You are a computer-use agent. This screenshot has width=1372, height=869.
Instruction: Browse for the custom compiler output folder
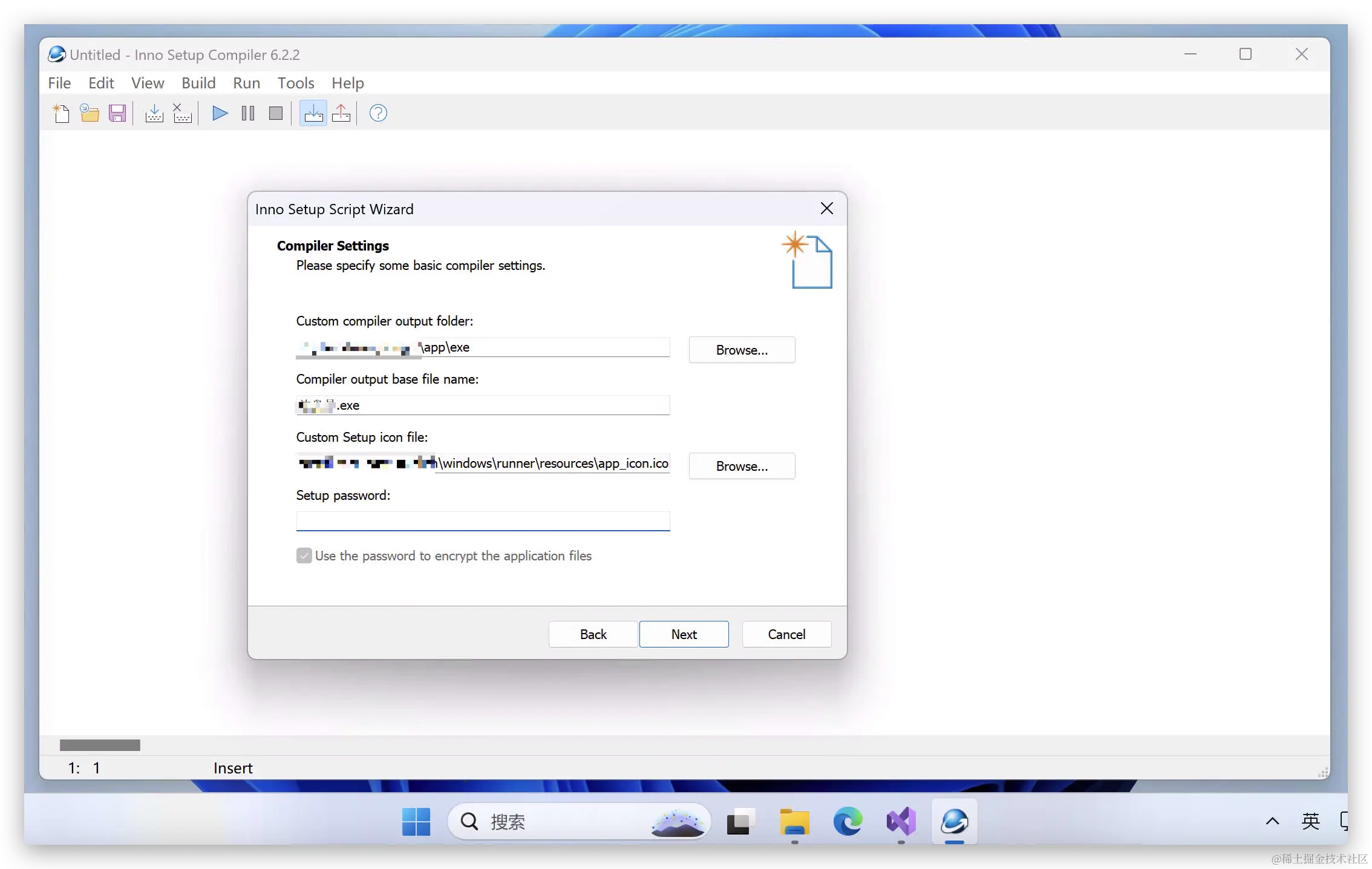coord(742,350)
